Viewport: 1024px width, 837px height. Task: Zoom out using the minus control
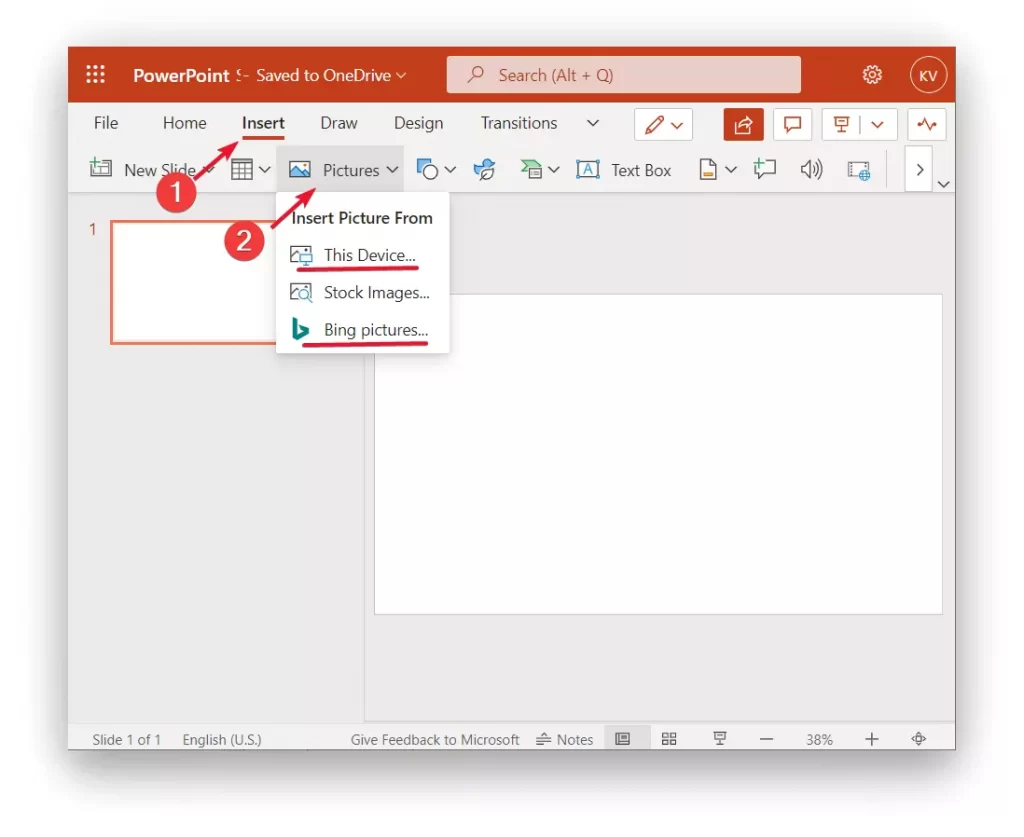click(766, 738)
